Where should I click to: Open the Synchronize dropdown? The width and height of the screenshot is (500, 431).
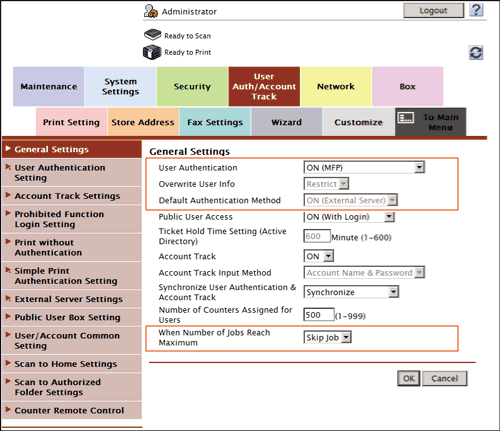point(351,292)
